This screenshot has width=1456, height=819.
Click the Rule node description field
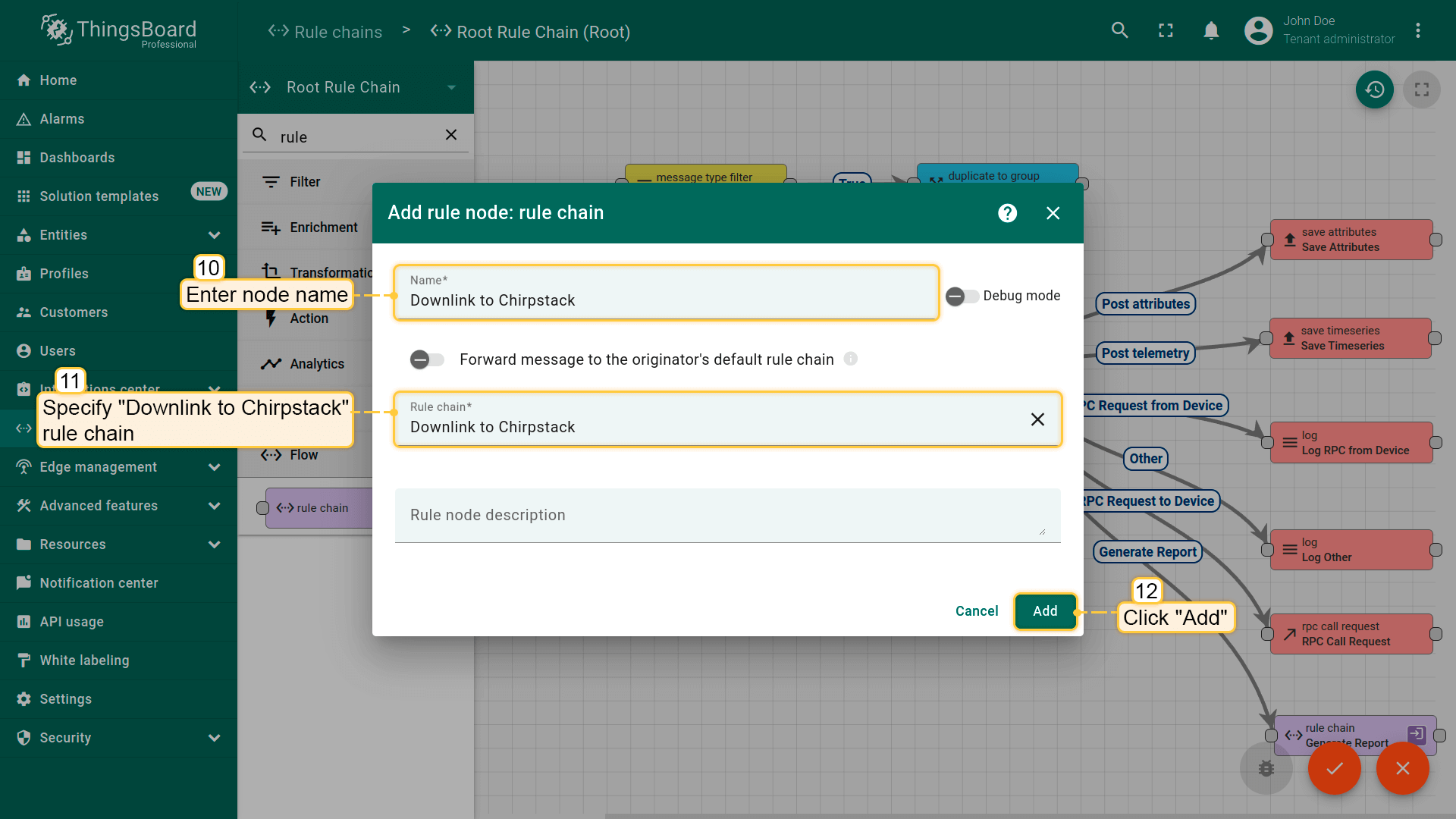point(726,516)
